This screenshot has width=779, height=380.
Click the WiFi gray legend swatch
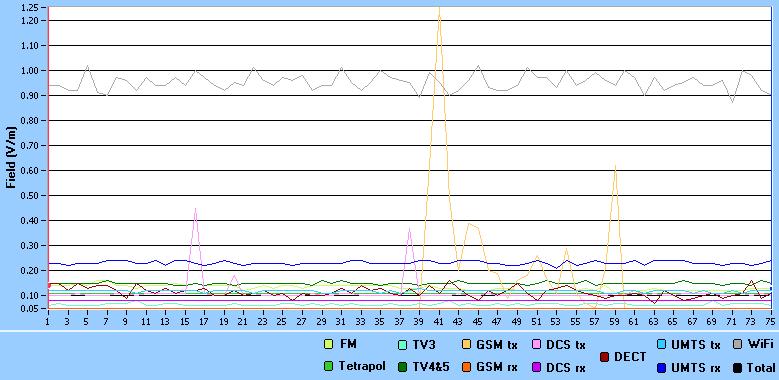[737, 344]
